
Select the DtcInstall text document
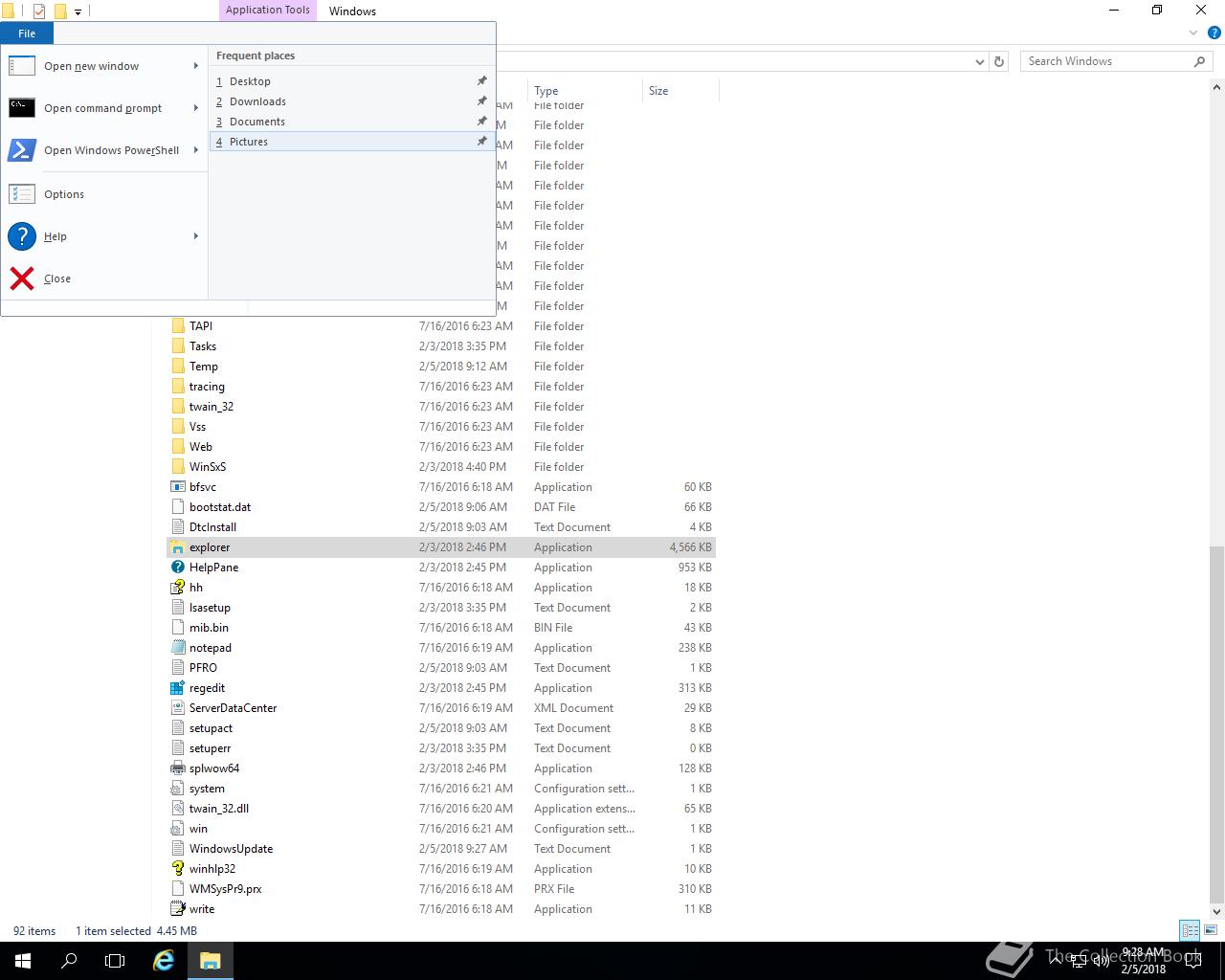click(212, 527)
